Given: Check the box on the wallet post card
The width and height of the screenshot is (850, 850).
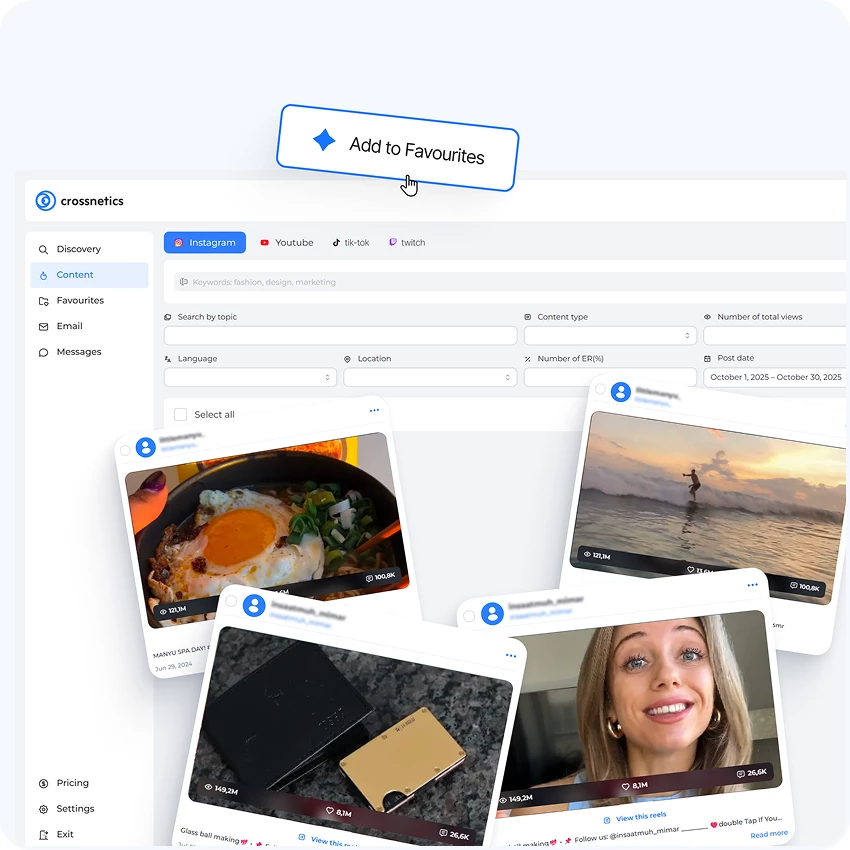Looking at the screenshot, I should pos(231,601).
